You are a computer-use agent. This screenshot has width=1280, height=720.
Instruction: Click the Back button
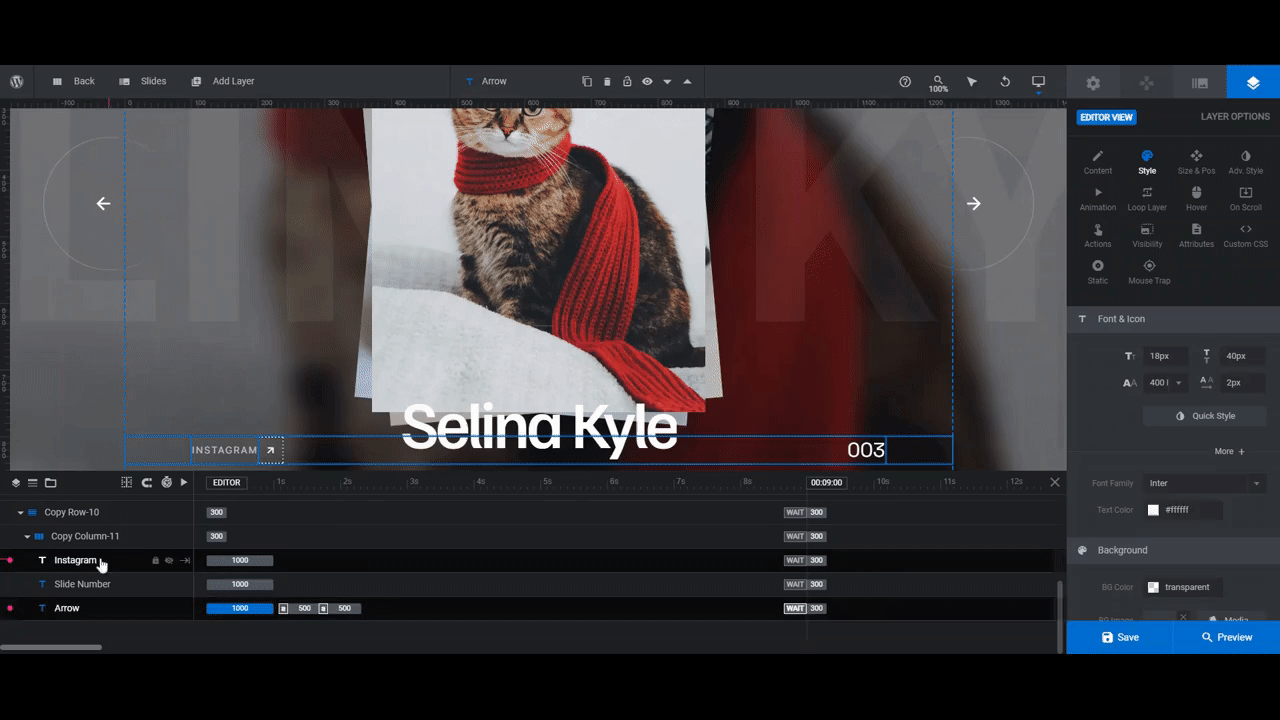pyautogui.click(x=73, y=81)
